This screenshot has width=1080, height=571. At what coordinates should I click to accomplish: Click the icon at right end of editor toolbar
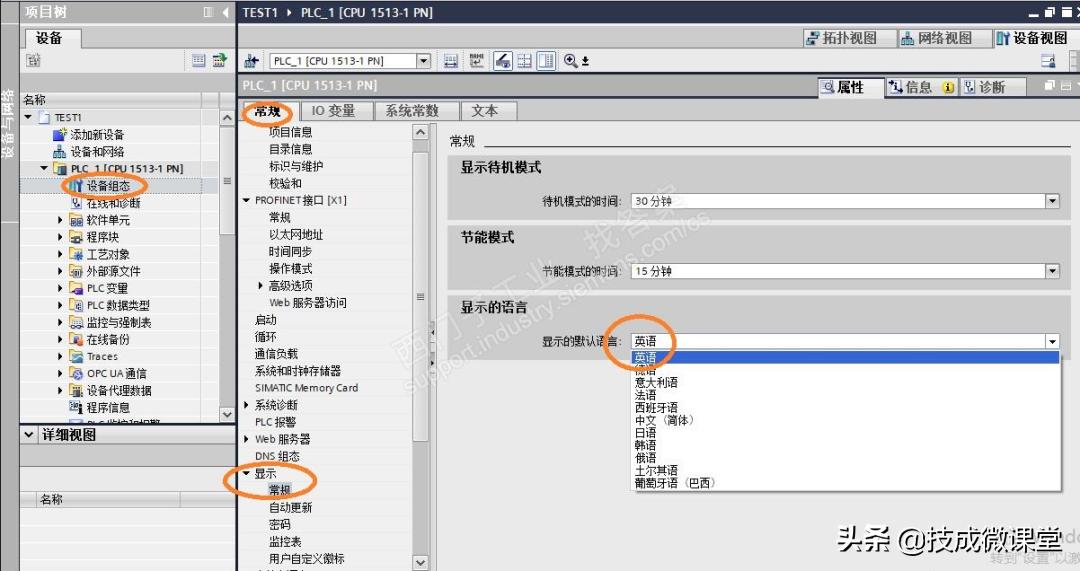click(x=1048, y=61)
